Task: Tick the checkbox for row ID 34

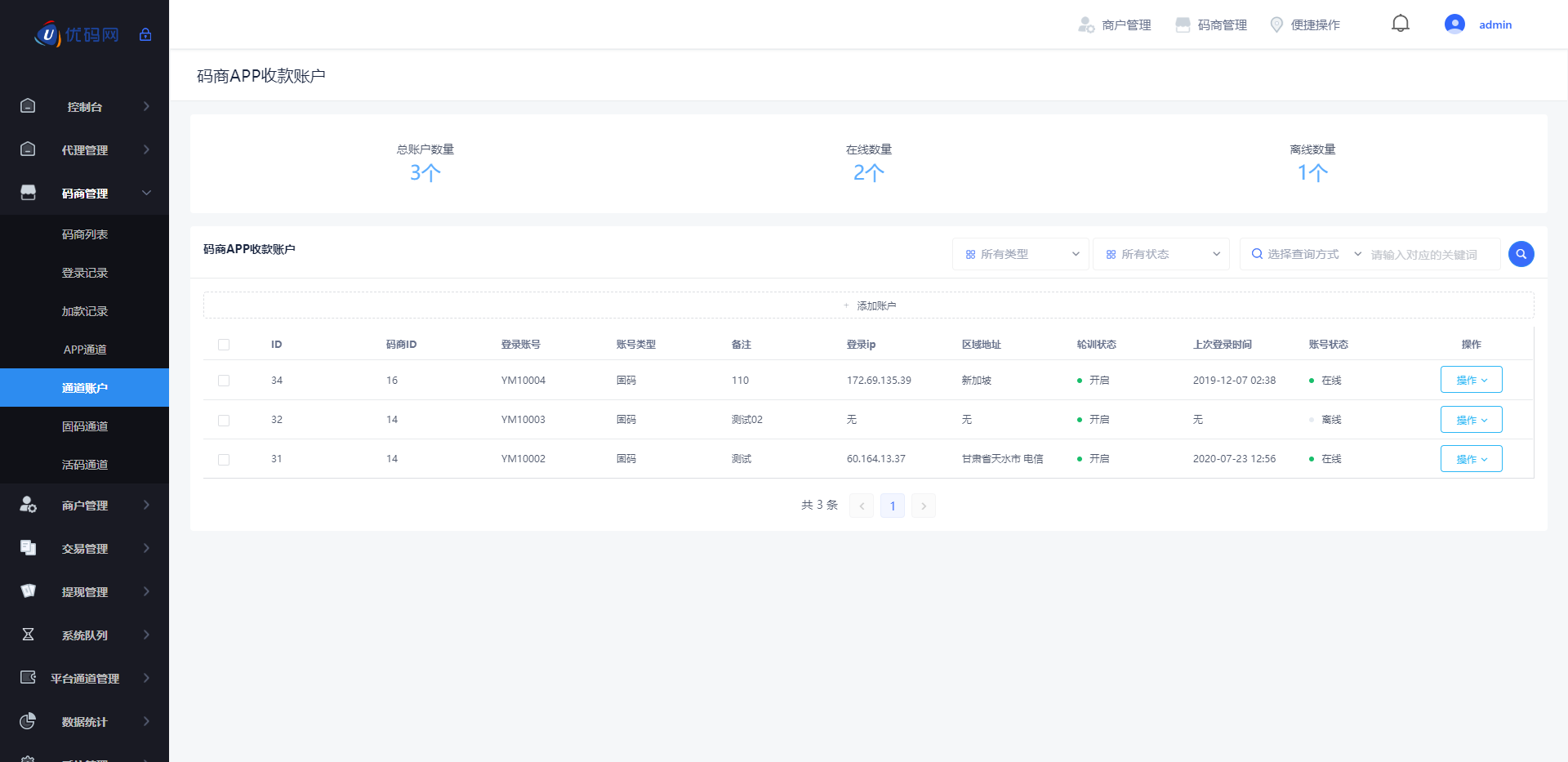Action: (224, 381)
